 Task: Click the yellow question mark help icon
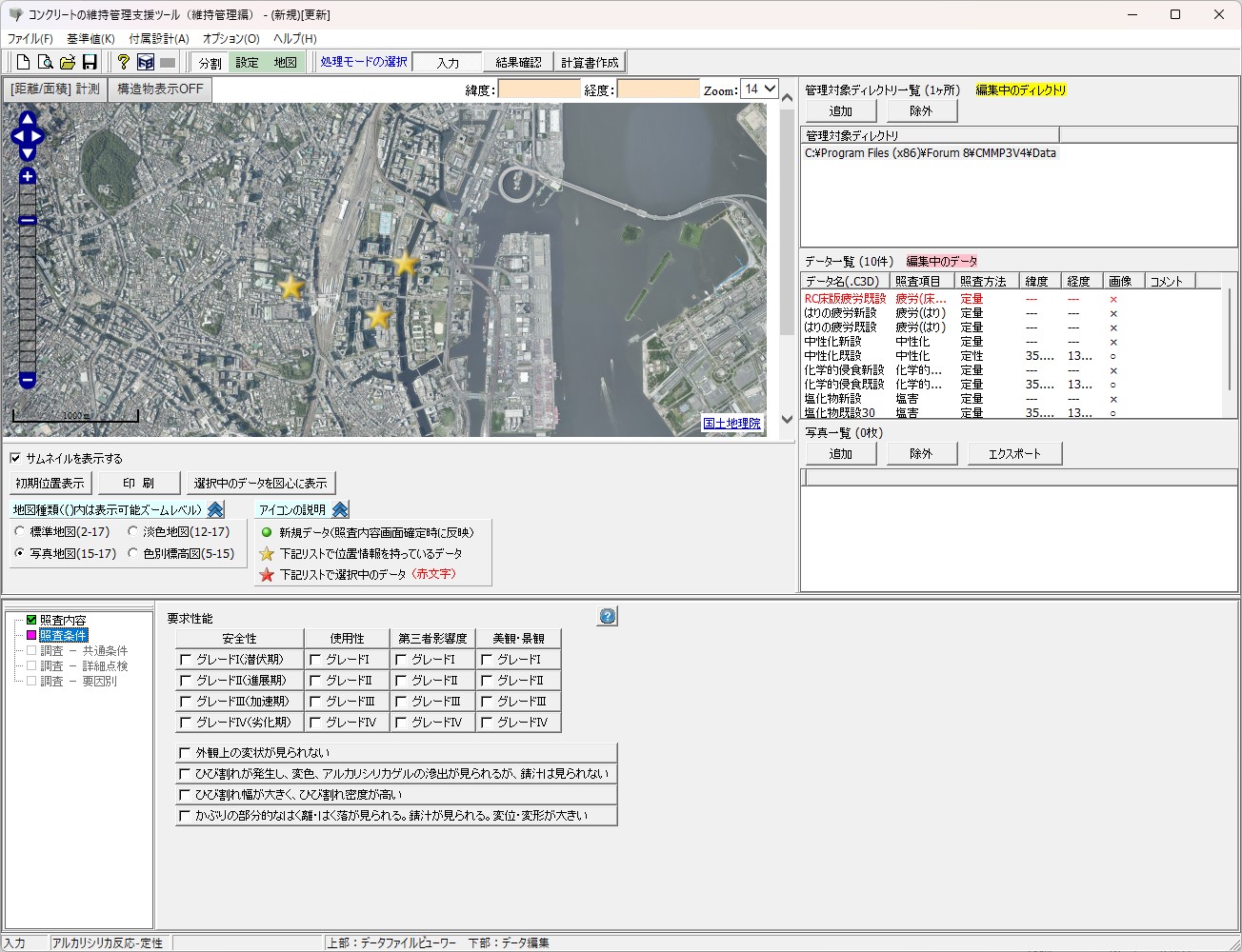coord(123,63)
